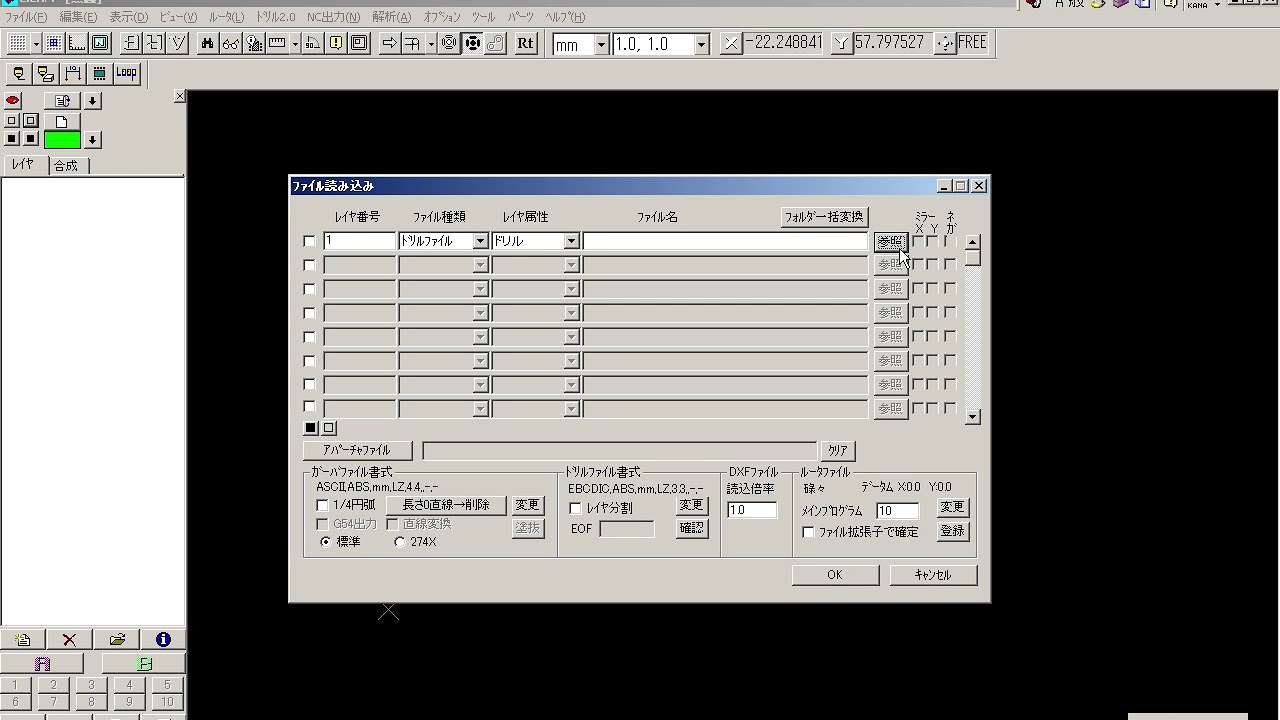Toggle Mirror X checkbox in first row
The image size is (1280, 720).
tap(918, 241)
